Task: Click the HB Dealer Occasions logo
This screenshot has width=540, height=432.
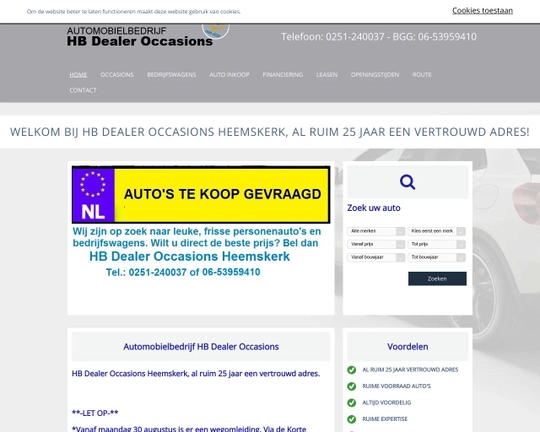Action: (140, 37)
